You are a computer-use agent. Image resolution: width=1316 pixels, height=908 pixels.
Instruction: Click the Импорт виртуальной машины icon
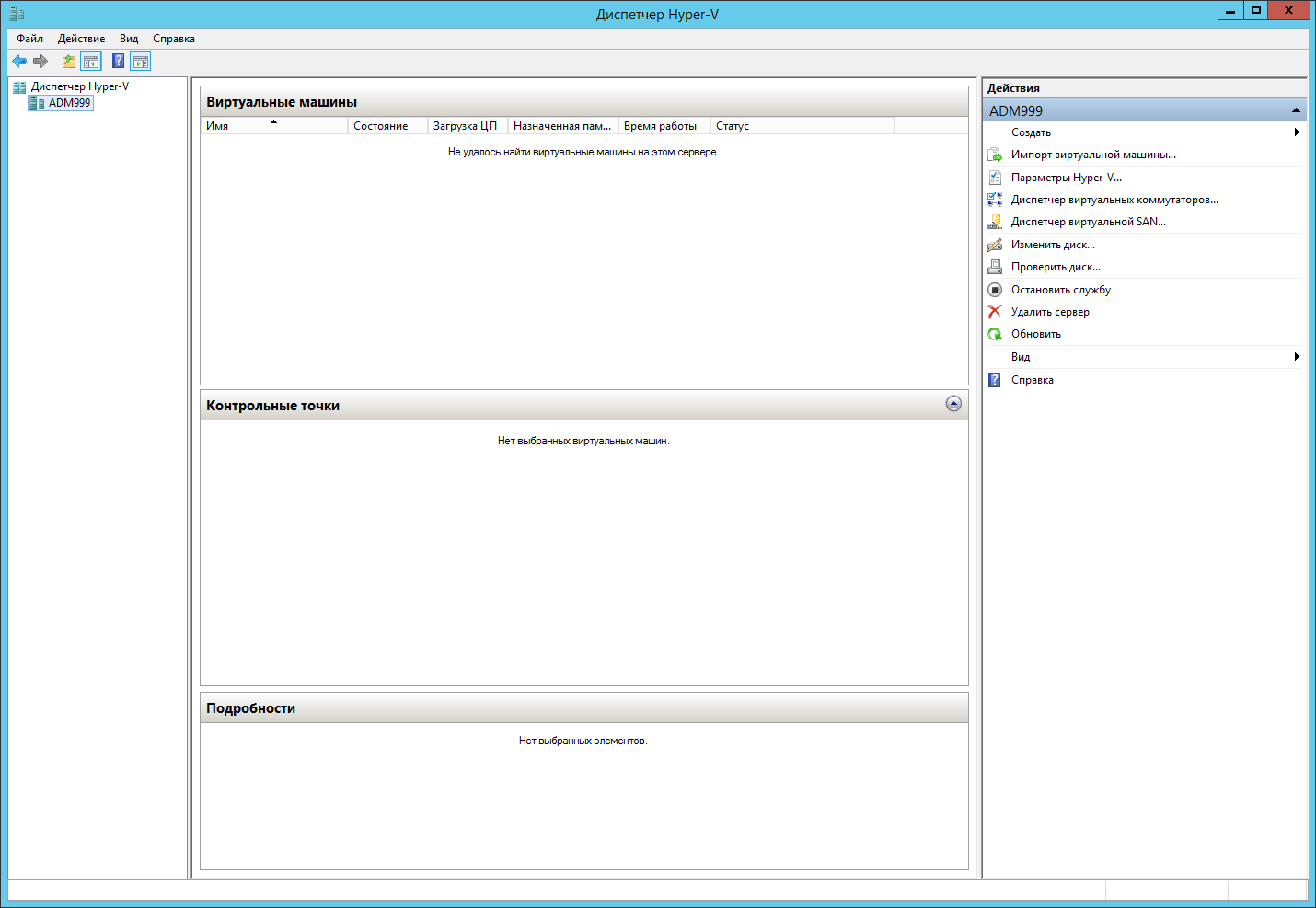point(995,155)
